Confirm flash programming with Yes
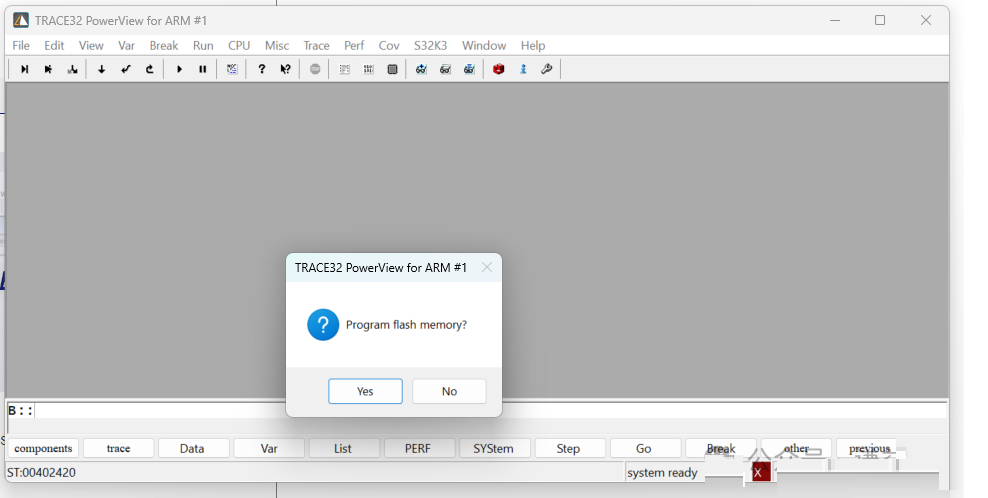The image size is (988, 498). (365, 391)
